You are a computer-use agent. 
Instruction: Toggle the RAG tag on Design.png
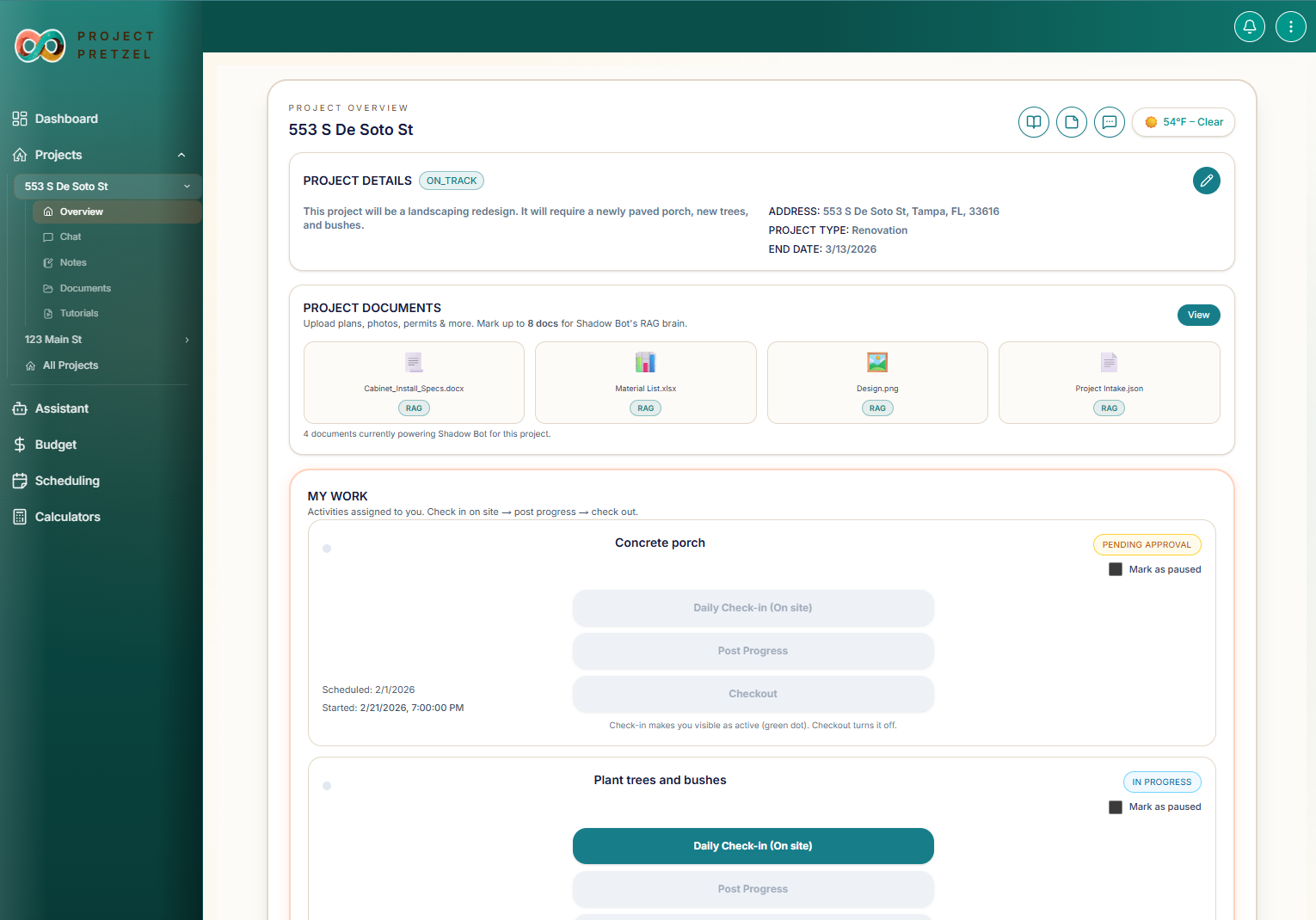tap(877, 408)
